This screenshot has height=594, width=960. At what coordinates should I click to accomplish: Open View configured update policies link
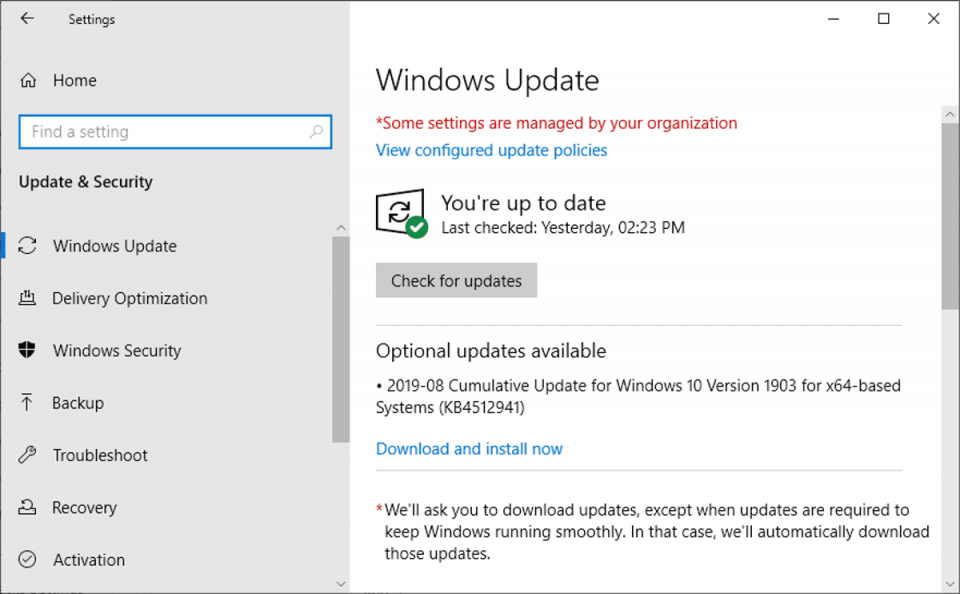[491, 150]
